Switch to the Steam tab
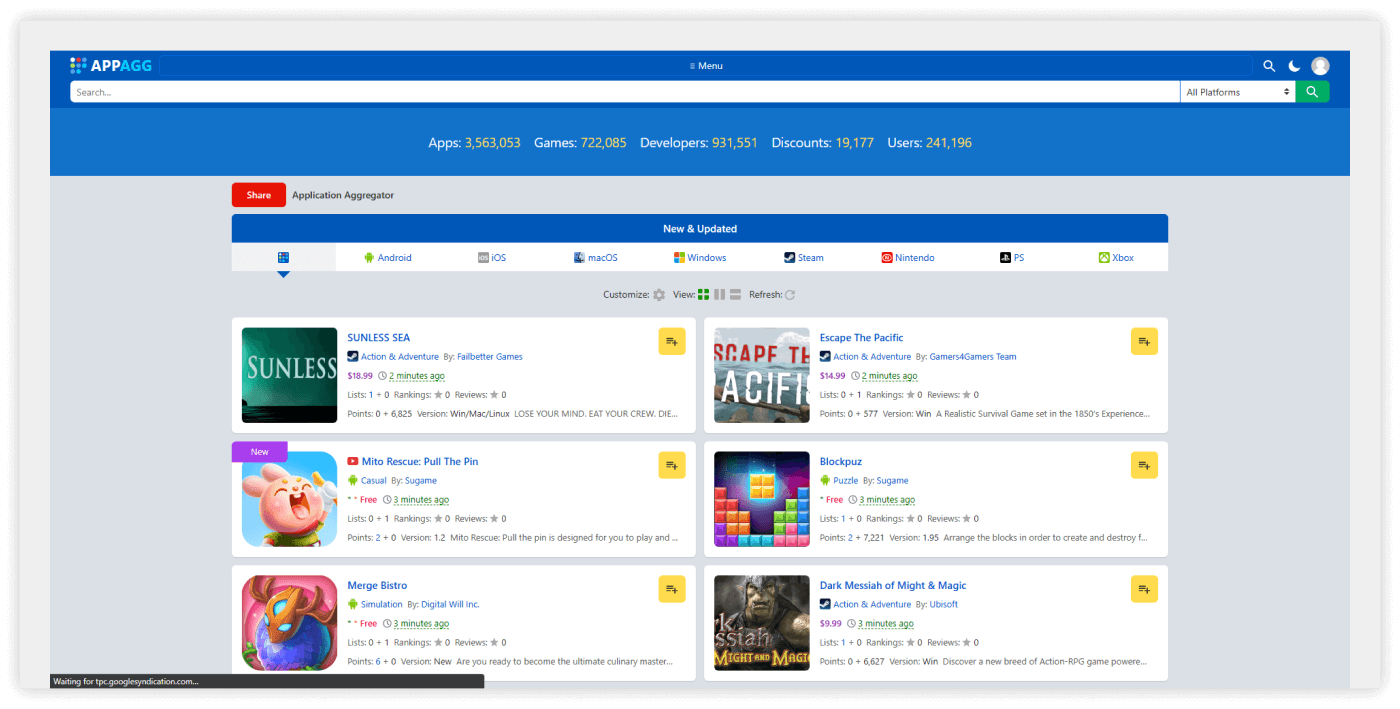The height and width of the screenshot is (709, 1400). pos(804,257)
